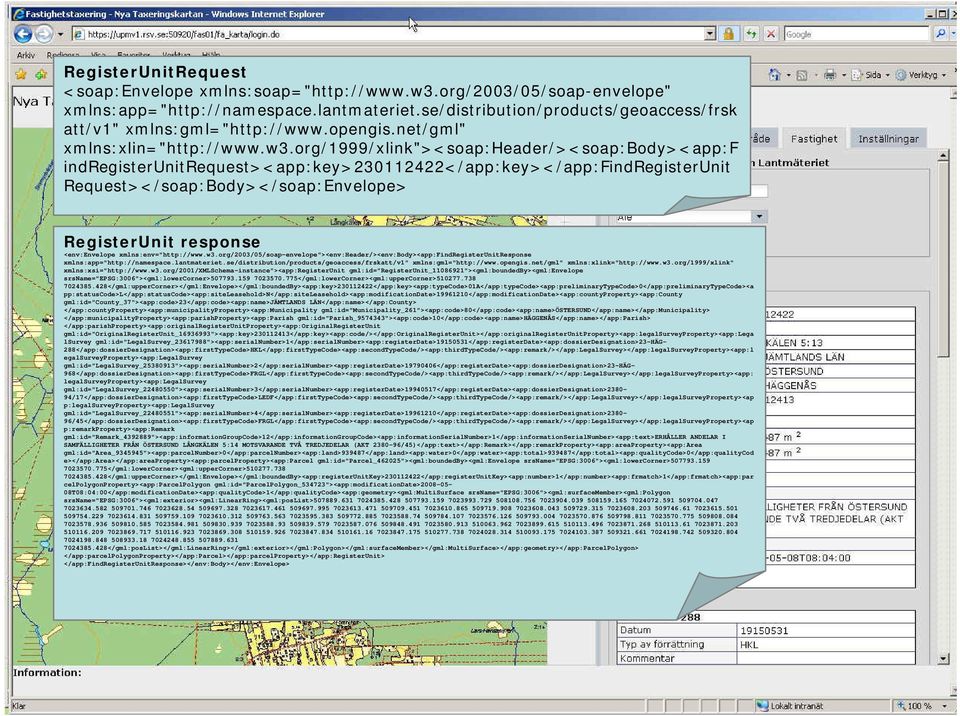Refresh the page with green arrows icon
This screenshot has width=960, height=716.
tap(751, 34)
